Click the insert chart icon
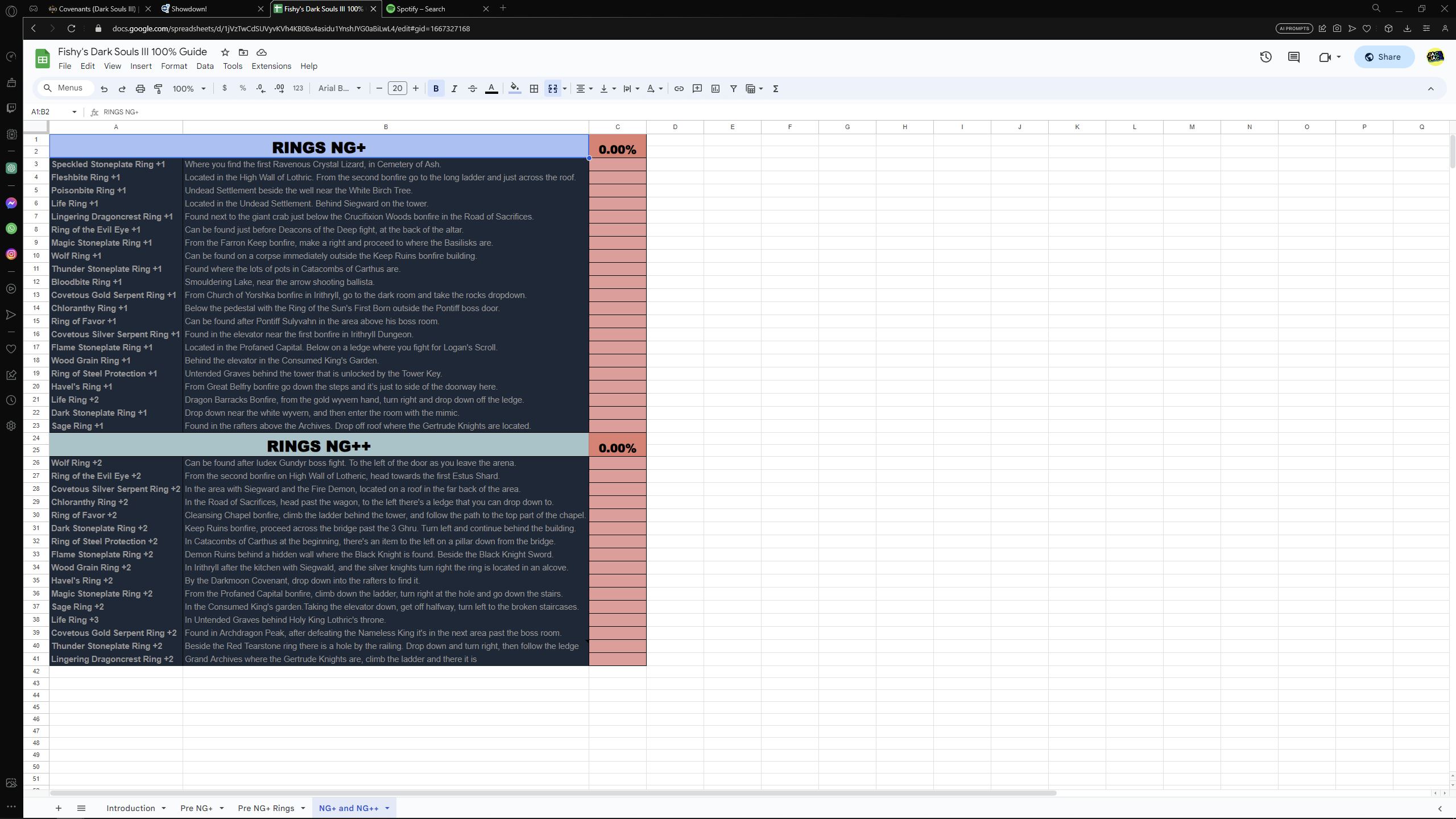 click(715, 89)
